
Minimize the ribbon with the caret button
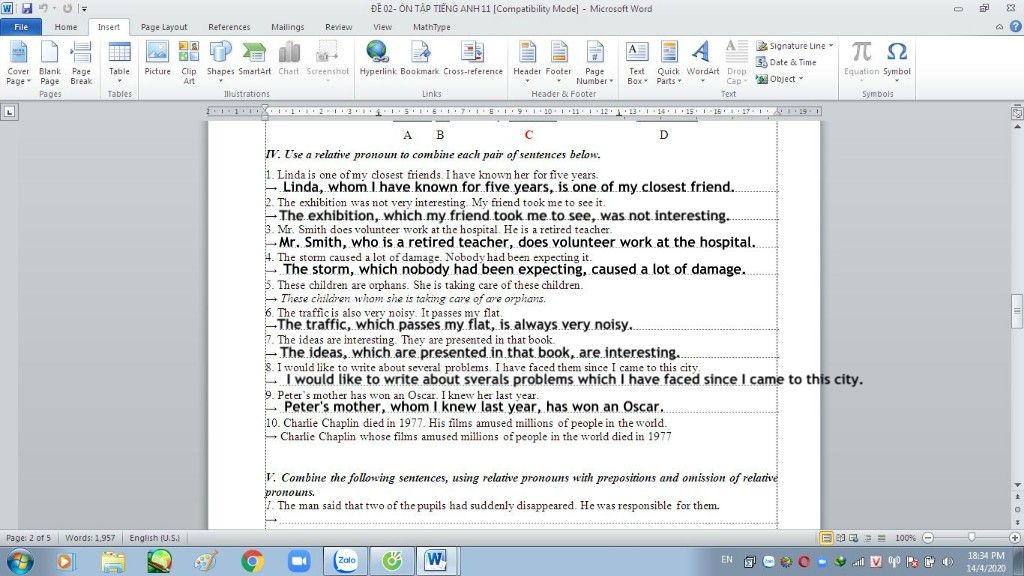[x=999, y=27]
